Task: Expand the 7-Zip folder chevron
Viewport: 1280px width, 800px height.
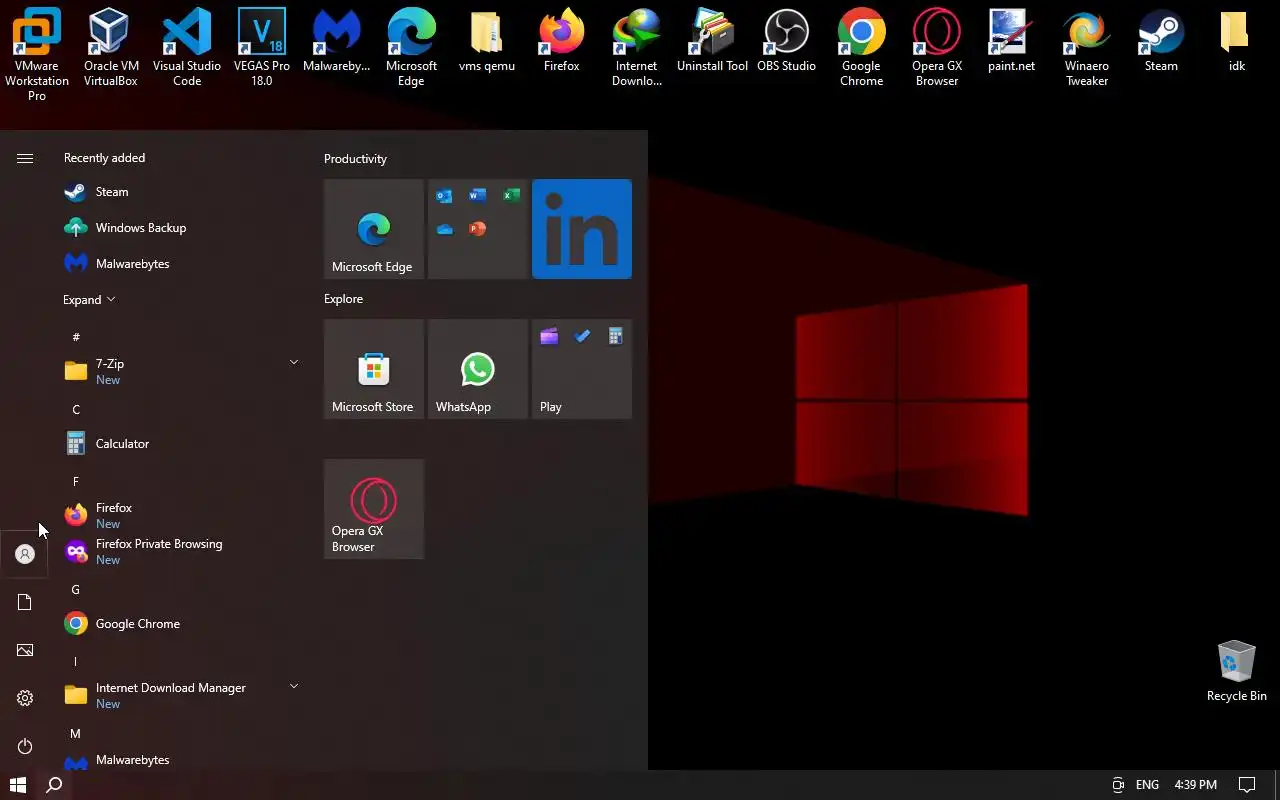Action: point(294,362)
